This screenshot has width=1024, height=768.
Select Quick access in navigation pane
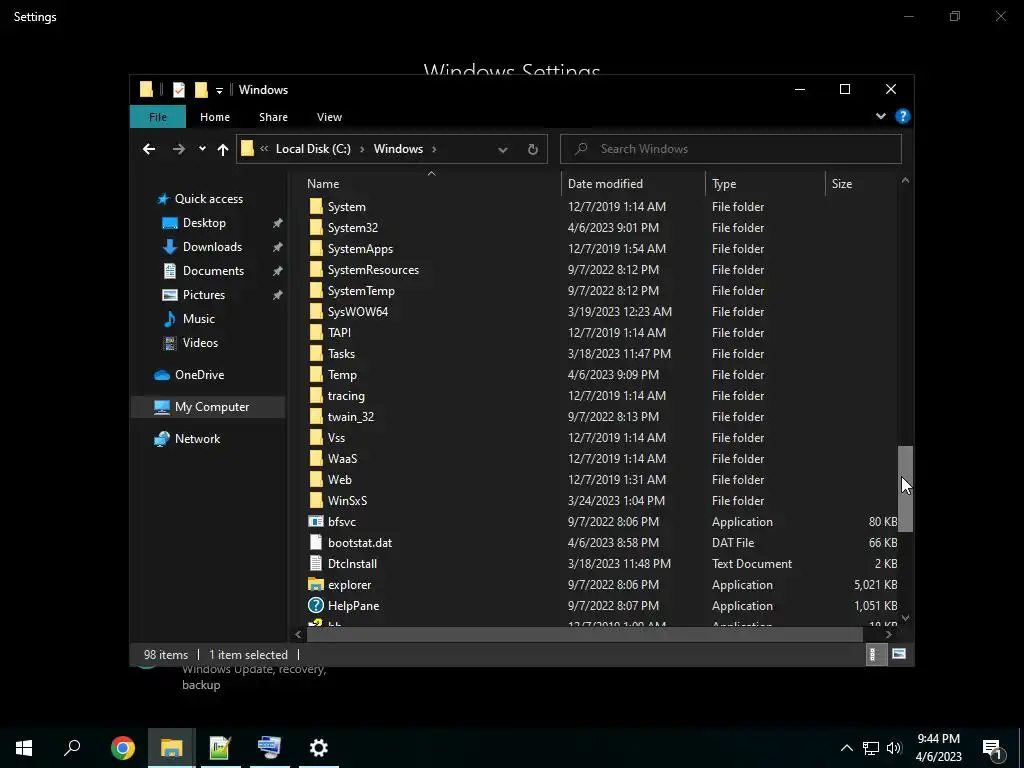click(209, 199)
